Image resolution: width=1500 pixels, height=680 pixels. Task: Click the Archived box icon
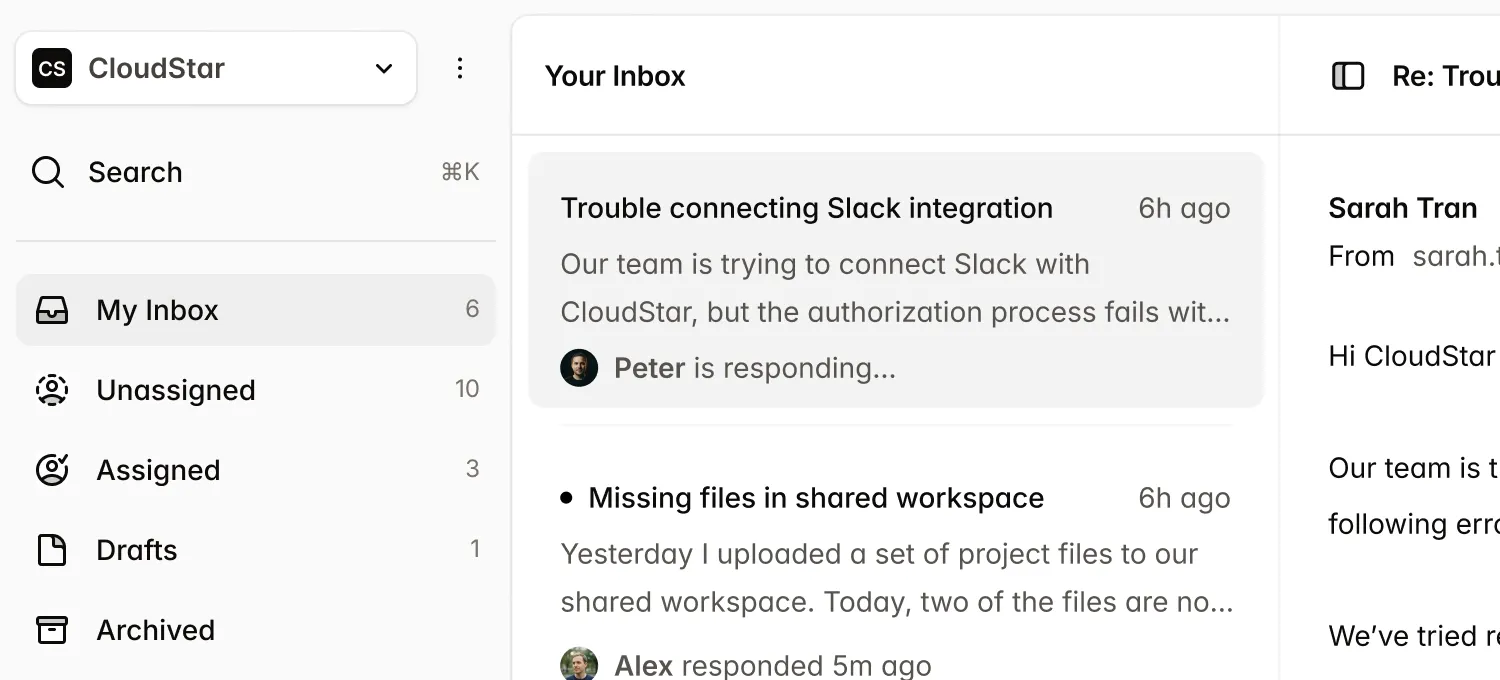pos(52,630)
